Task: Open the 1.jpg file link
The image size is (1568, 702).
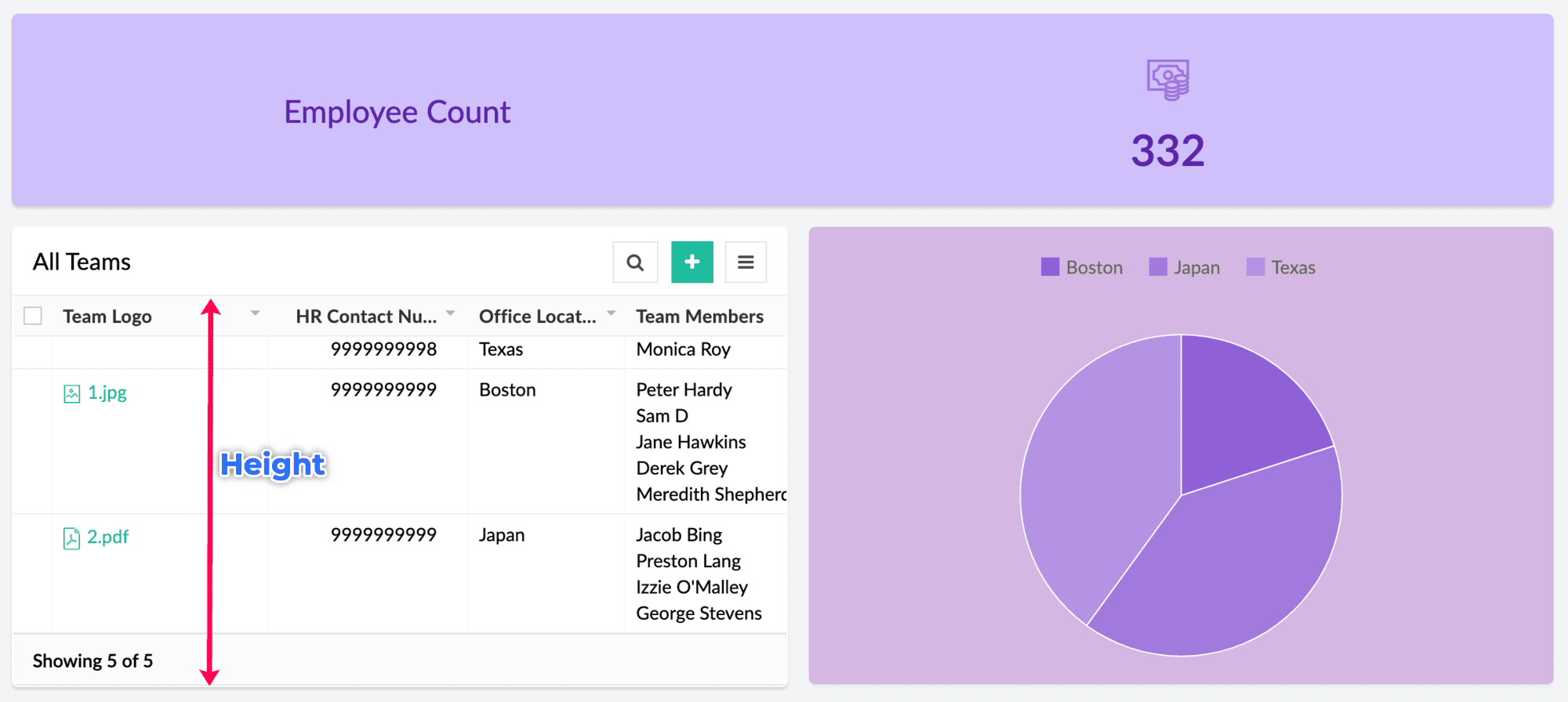Action: click(107, 393)
